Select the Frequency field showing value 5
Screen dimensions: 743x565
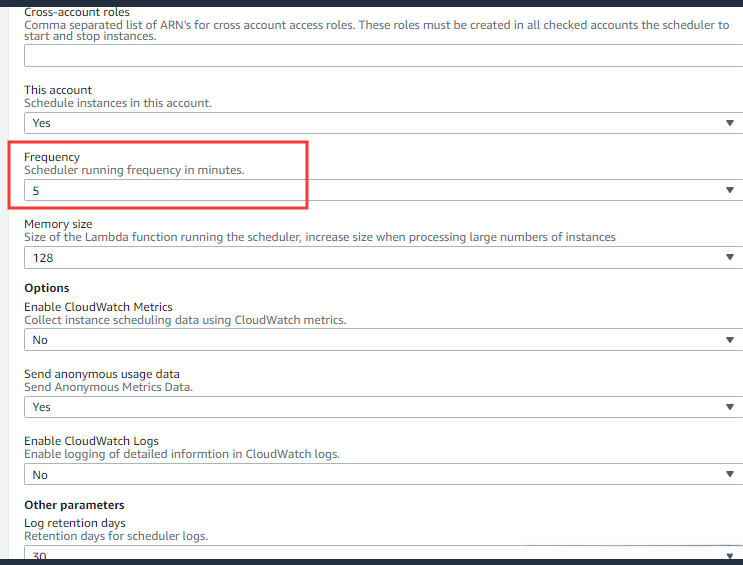pyautogui.click(x=380, y=190)
